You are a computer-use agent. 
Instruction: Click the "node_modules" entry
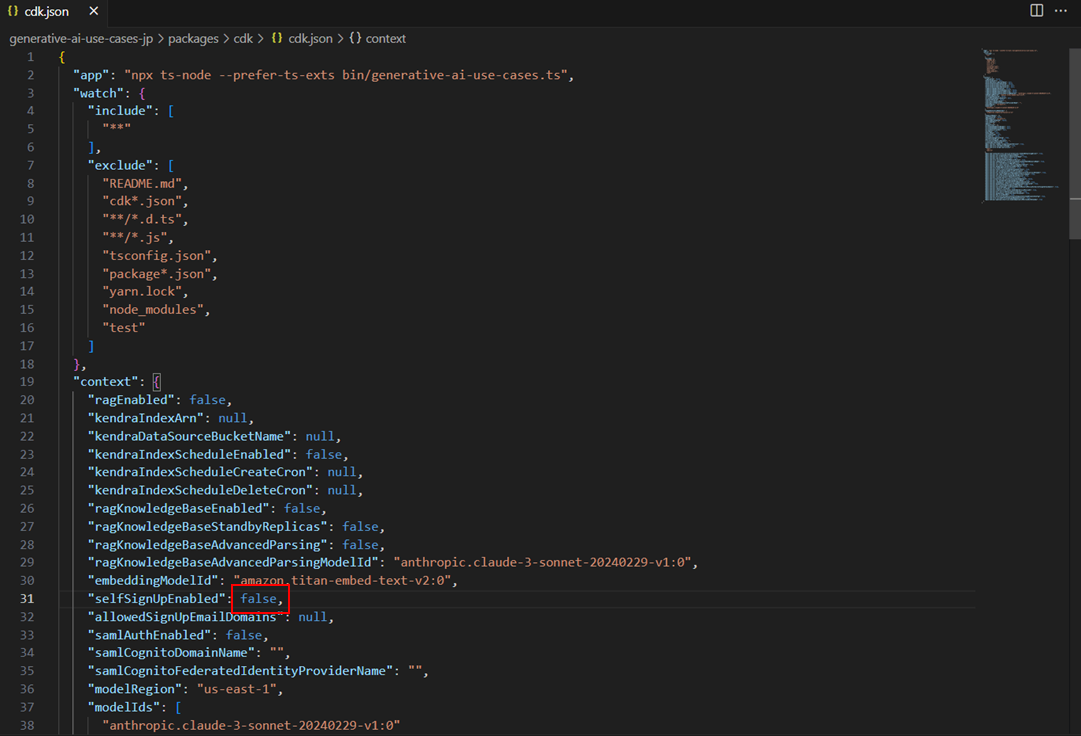point(153,310)
